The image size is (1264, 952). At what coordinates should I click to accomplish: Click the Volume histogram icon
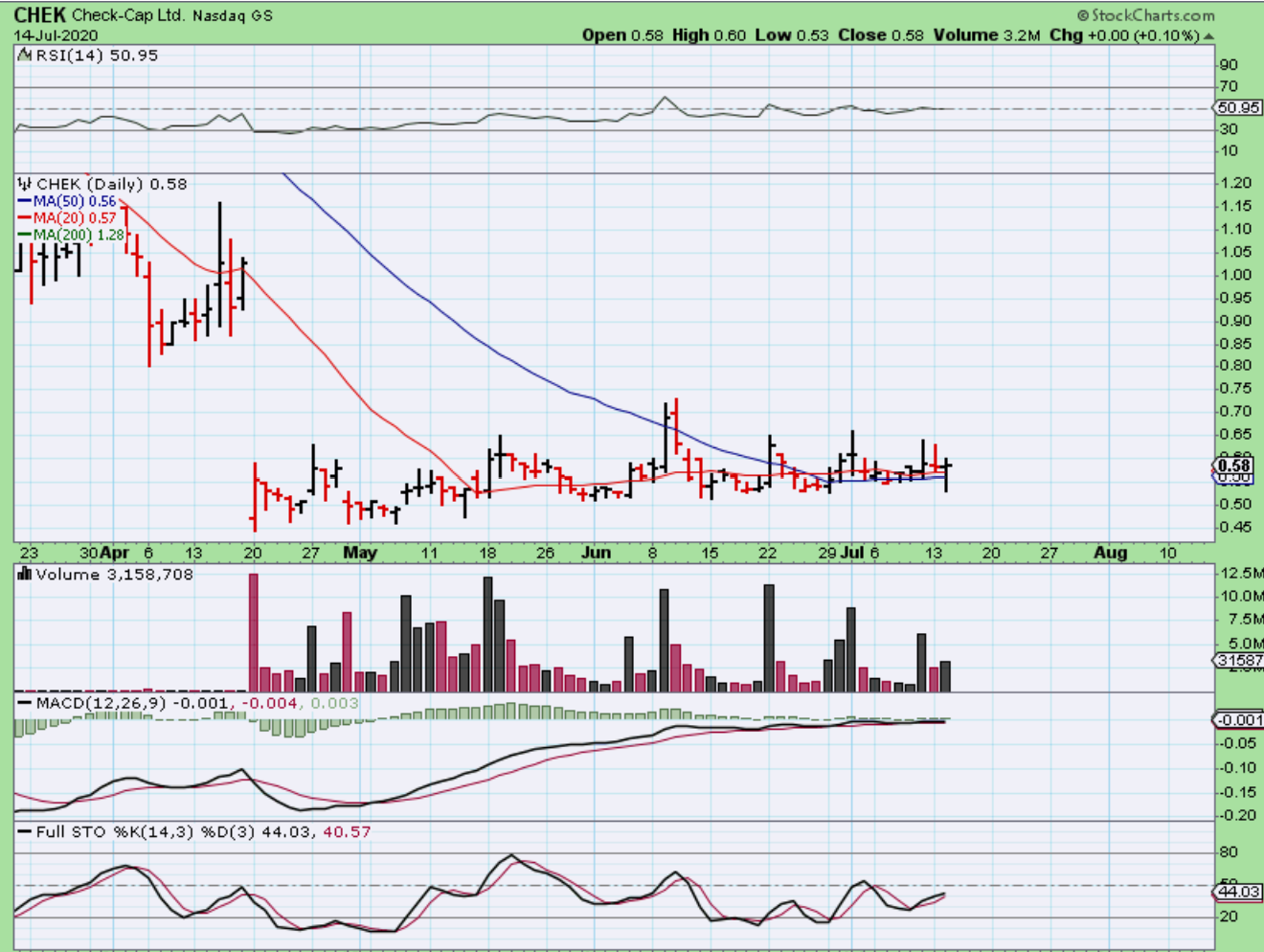25,575
